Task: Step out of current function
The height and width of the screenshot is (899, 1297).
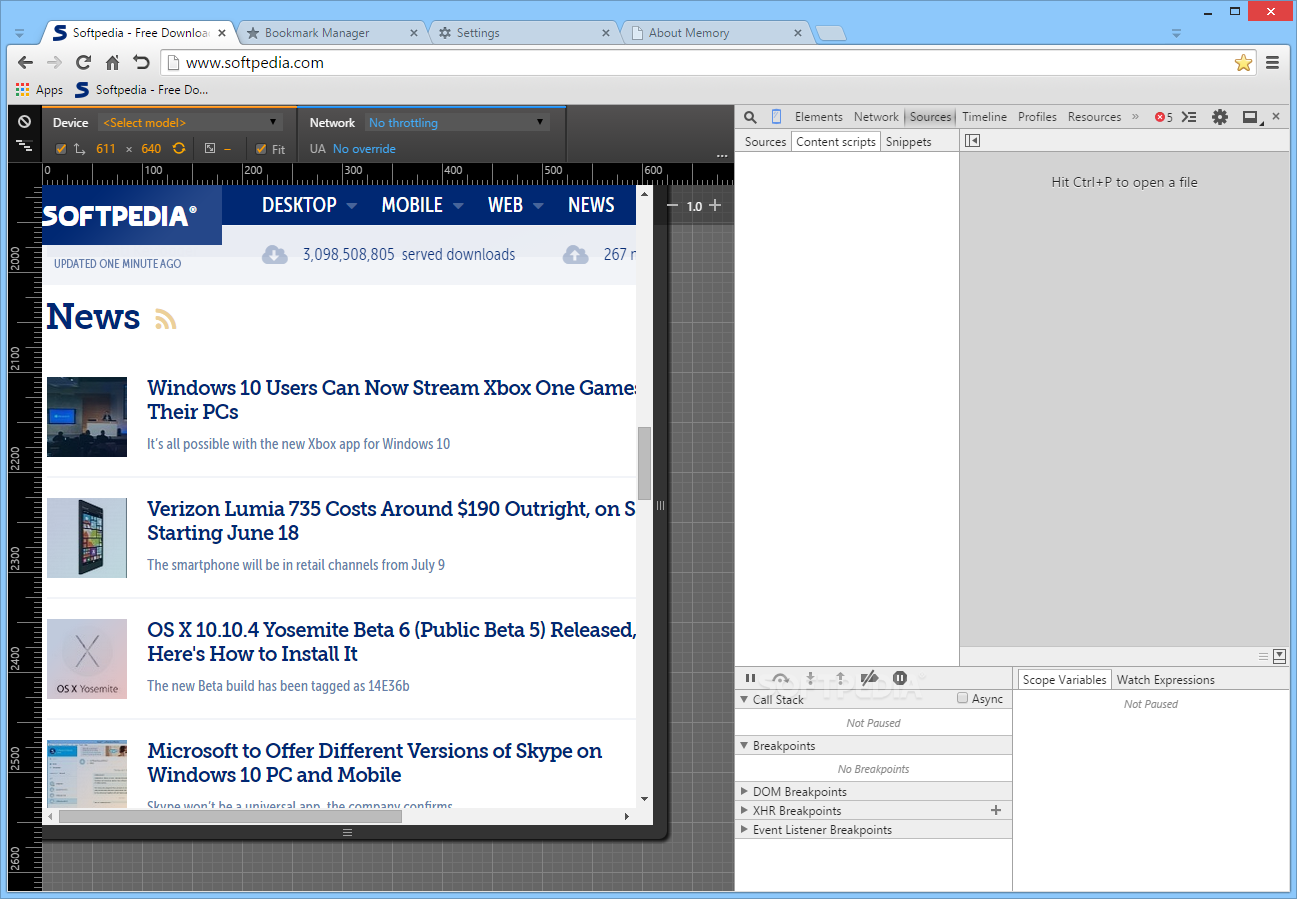Action: (841, 678)
